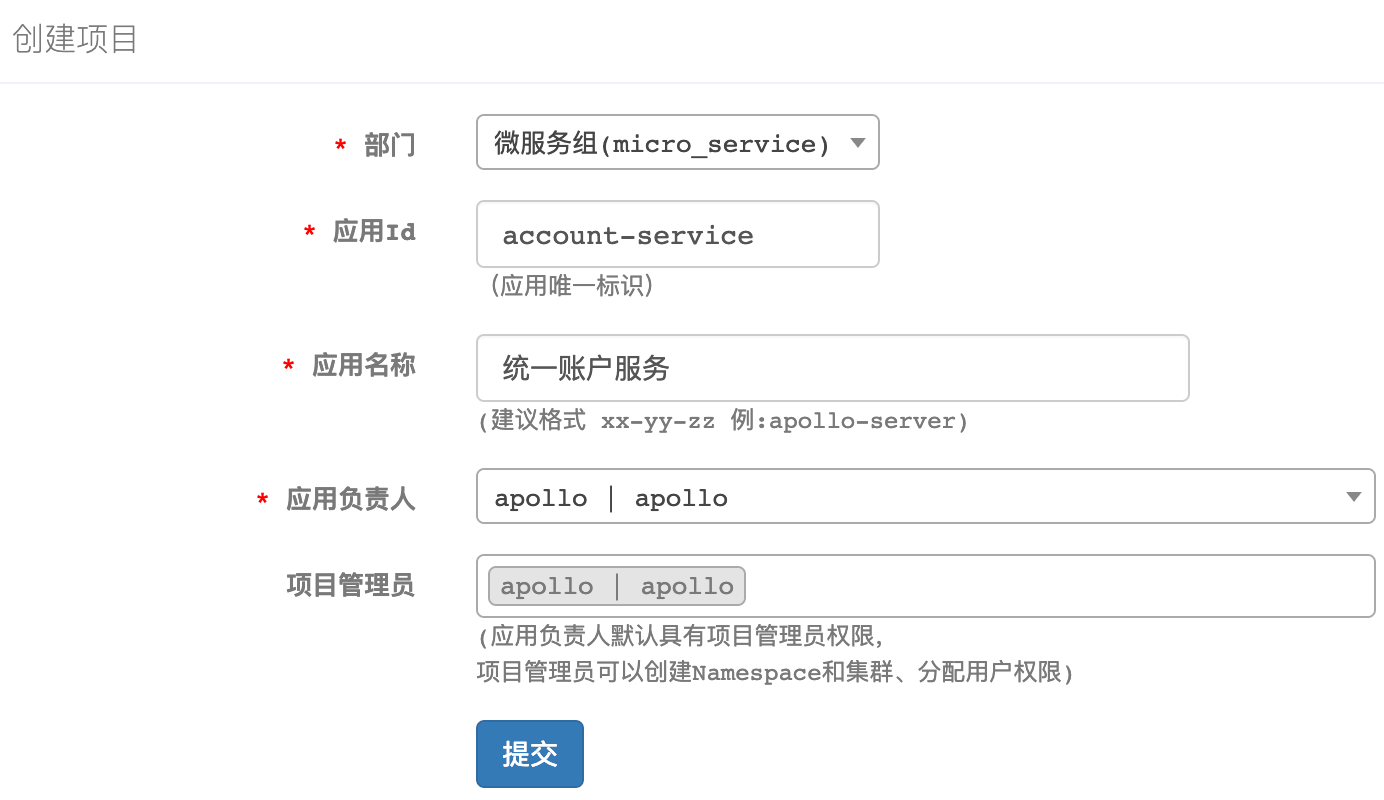Click the red asterisk beside 应用负责人
The image size is (1384, 800).
[x=262, y=499]
